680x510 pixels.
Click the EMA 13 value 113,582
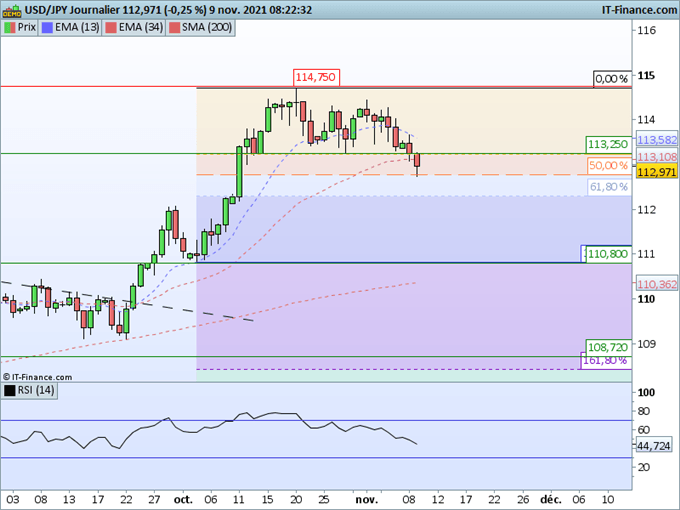pyautogui.click(x=657, y=140)
